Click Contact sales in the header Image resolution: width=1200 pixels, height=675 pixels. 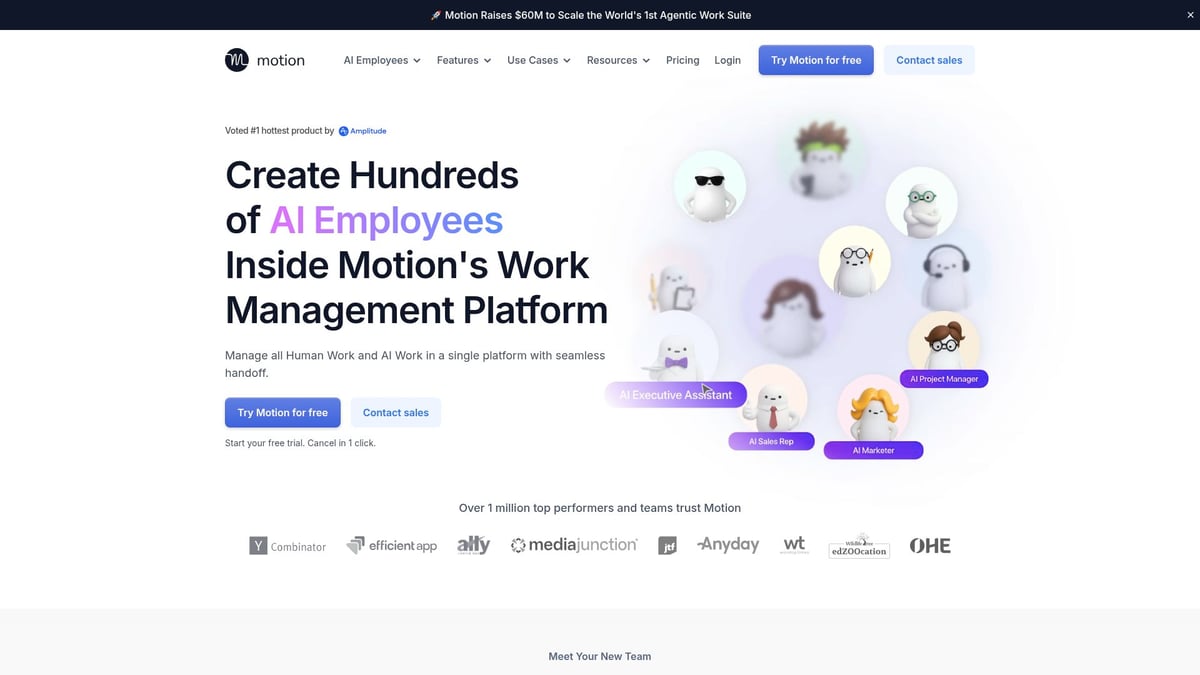click(x=929, y=60)
